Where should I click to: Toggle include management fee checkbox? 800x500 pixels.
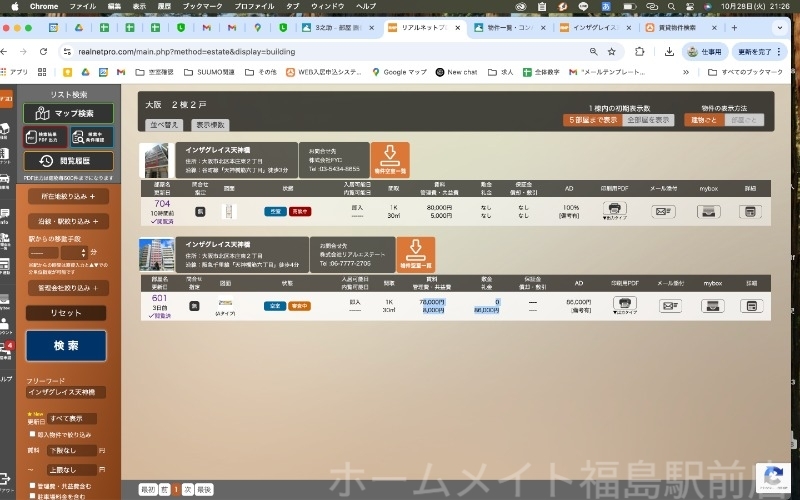point(33,486)
